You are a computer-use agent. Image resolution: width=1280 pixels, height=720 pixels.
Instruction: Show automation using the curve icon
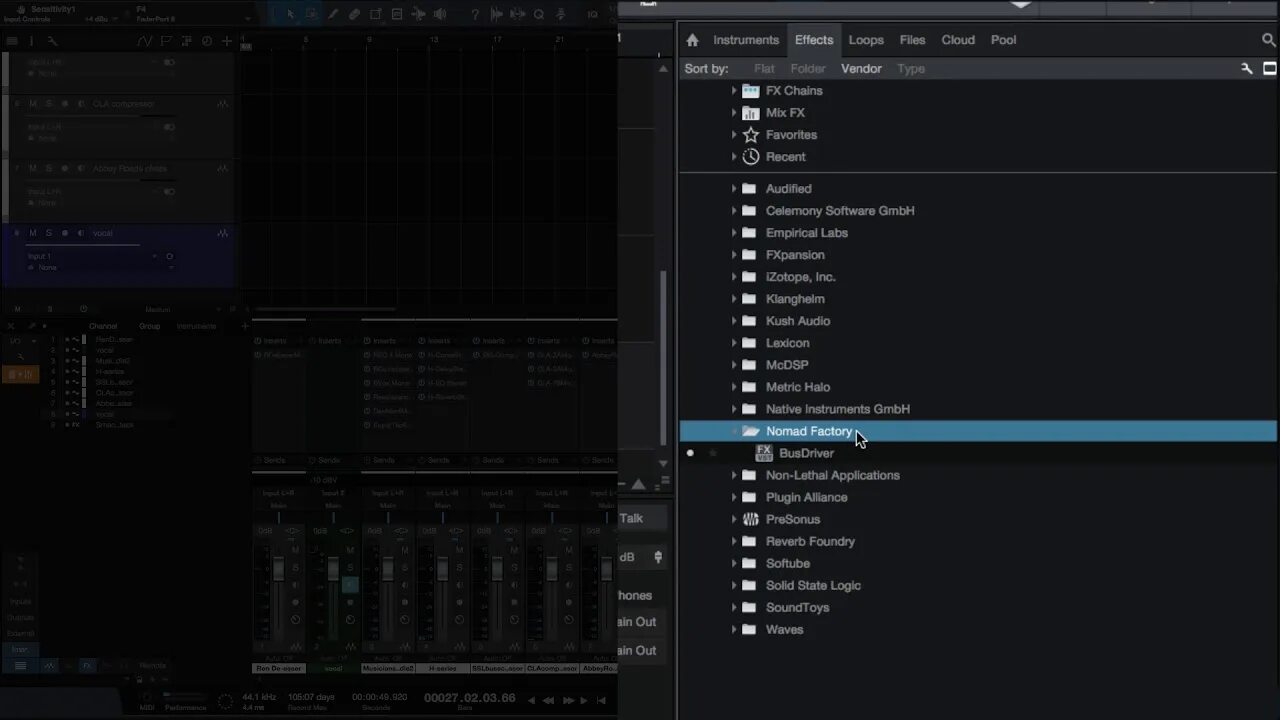(x=145, y=41)
